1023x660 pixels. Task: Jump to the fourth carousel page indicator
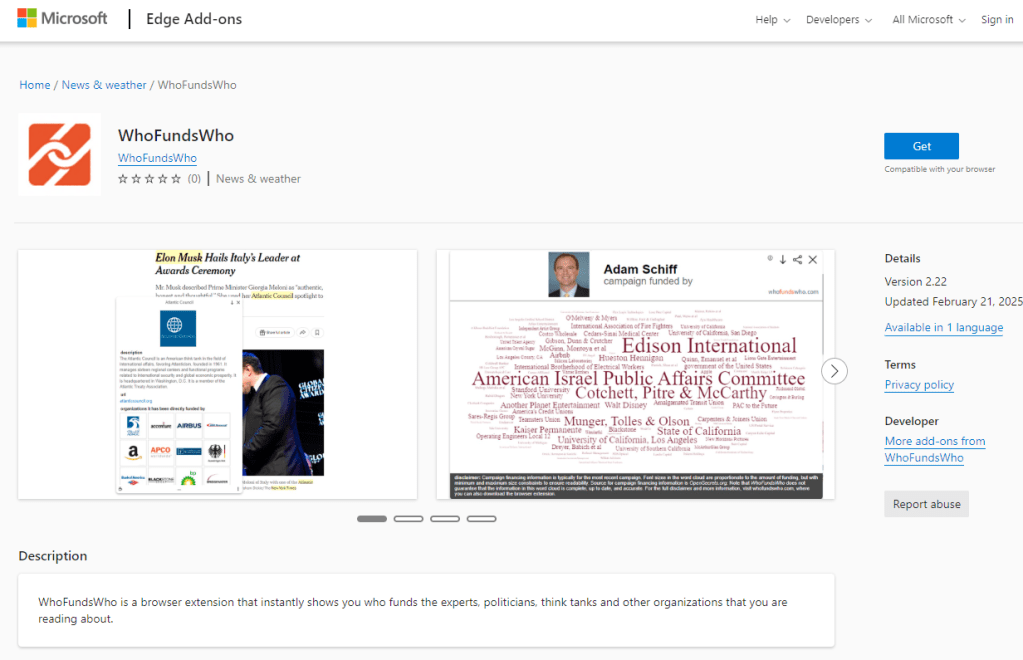click(x=481, y=519)
